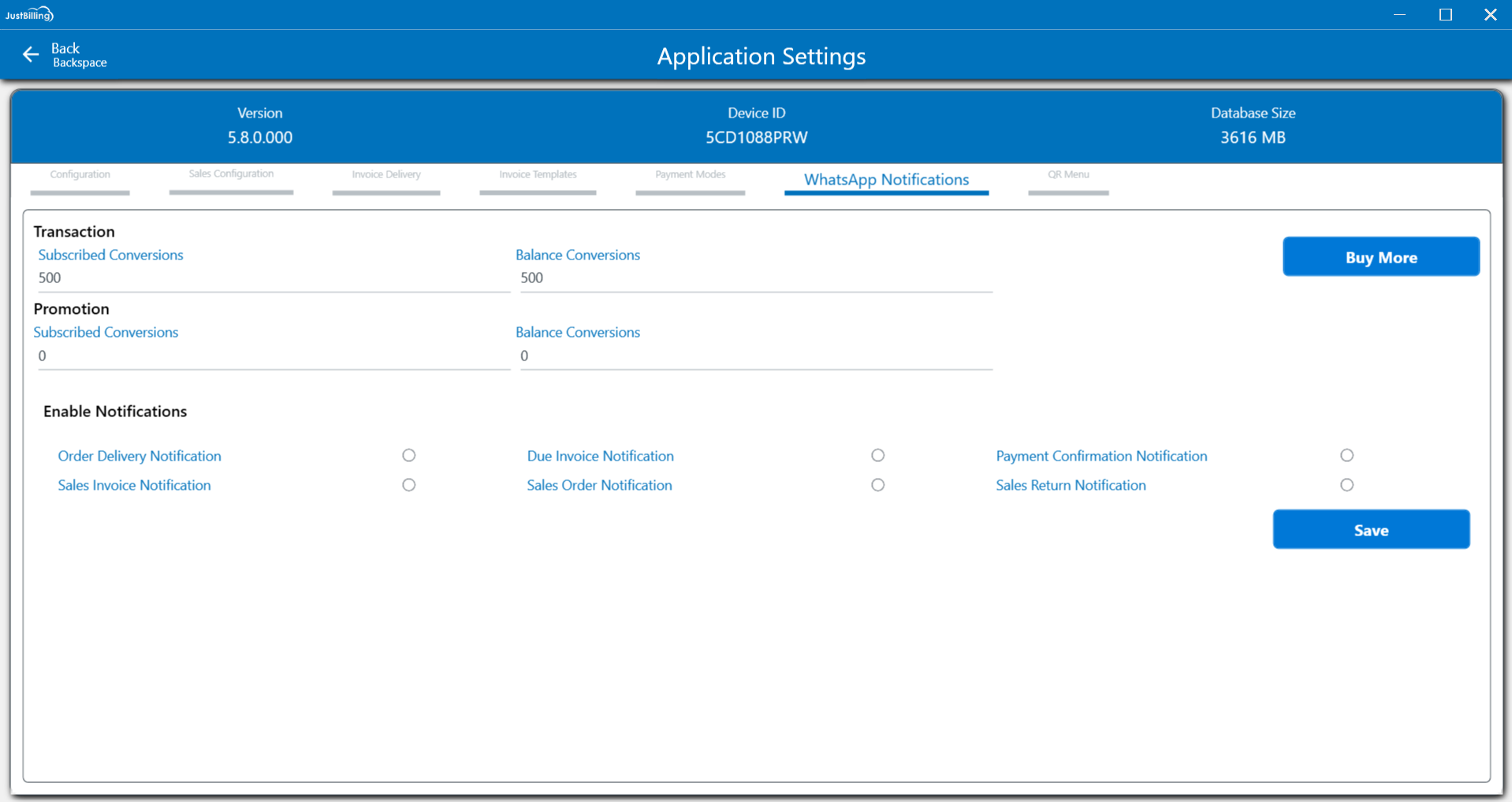Open the Invoice Templates tab

click(538, 175)
